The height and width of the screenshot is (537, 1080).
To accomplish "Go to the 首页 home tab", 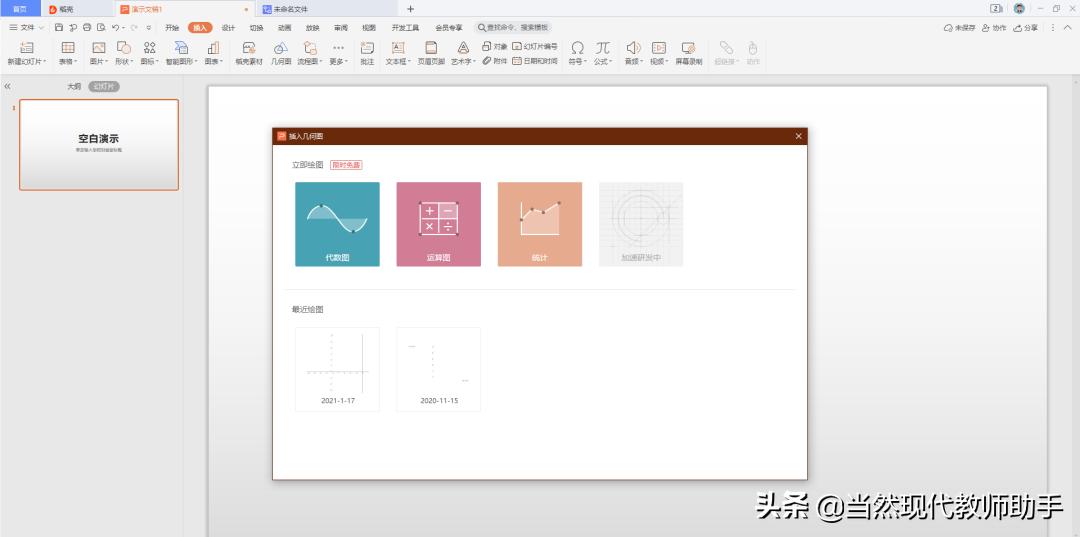I will (20, 9).
